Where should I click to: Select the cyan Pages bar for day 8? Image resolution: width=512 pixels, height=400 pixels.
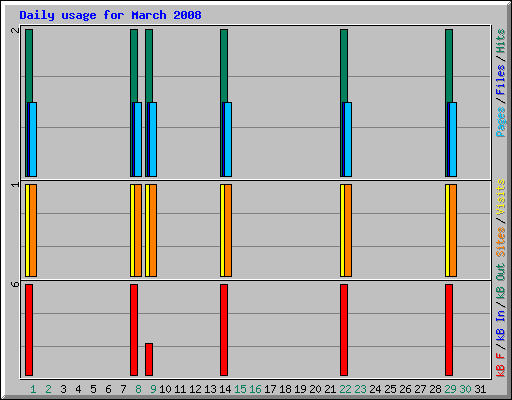coord(138,139)
